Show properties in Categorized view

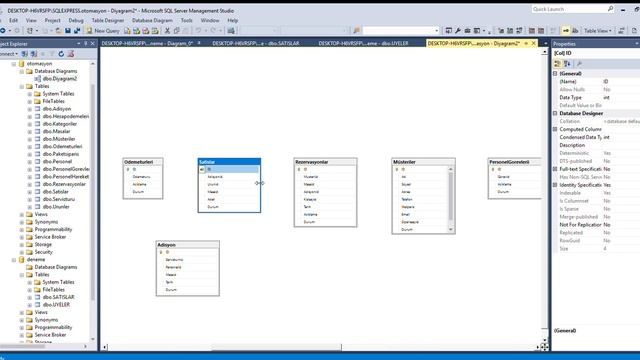[x=557, y=64]
